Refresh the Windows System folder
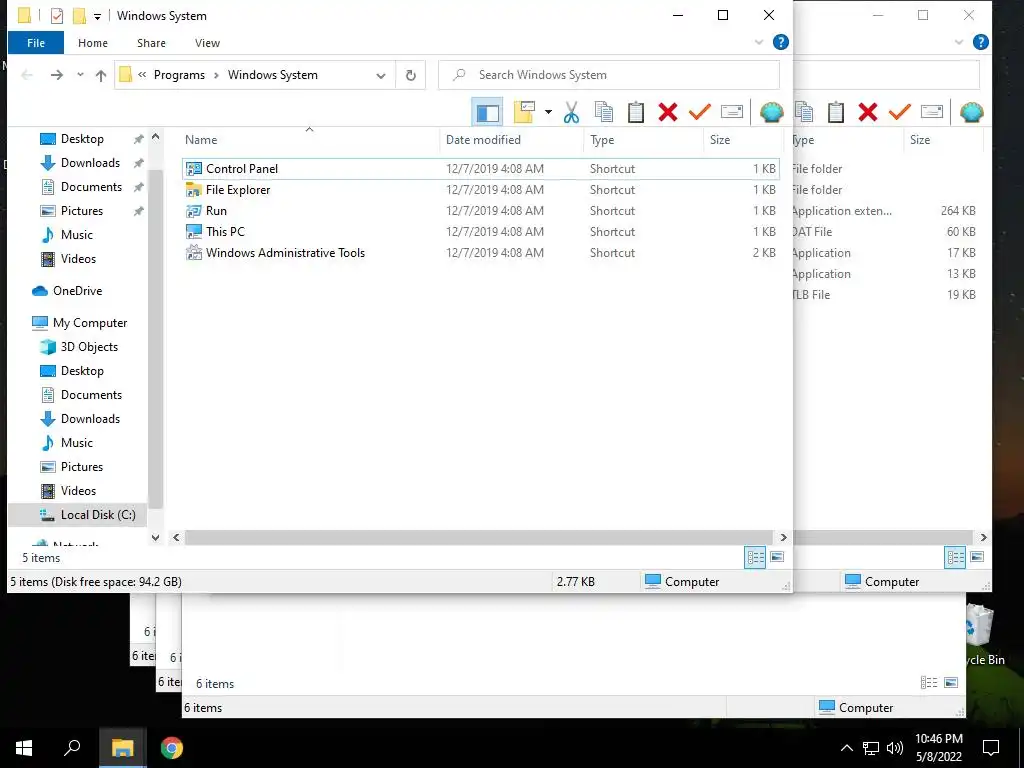 click(410, 75)
